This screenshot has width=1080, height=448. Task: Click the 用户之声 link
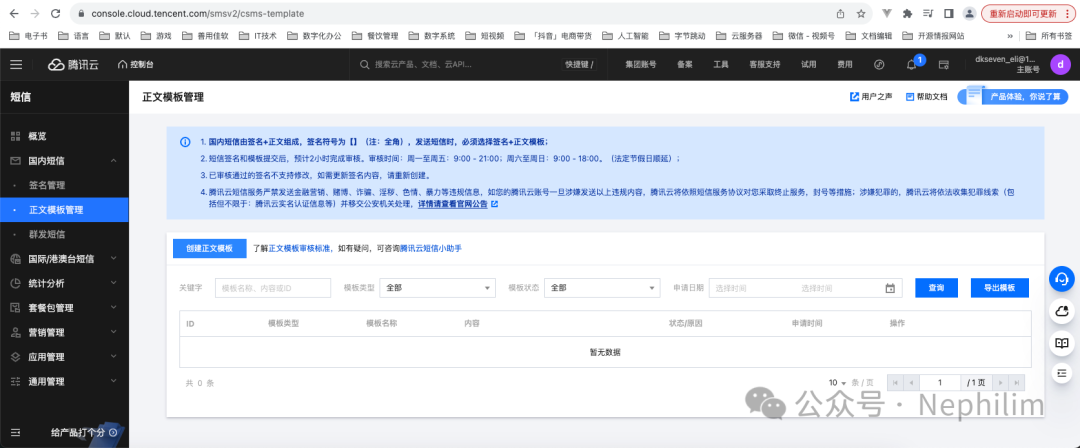tap(871, 97)
